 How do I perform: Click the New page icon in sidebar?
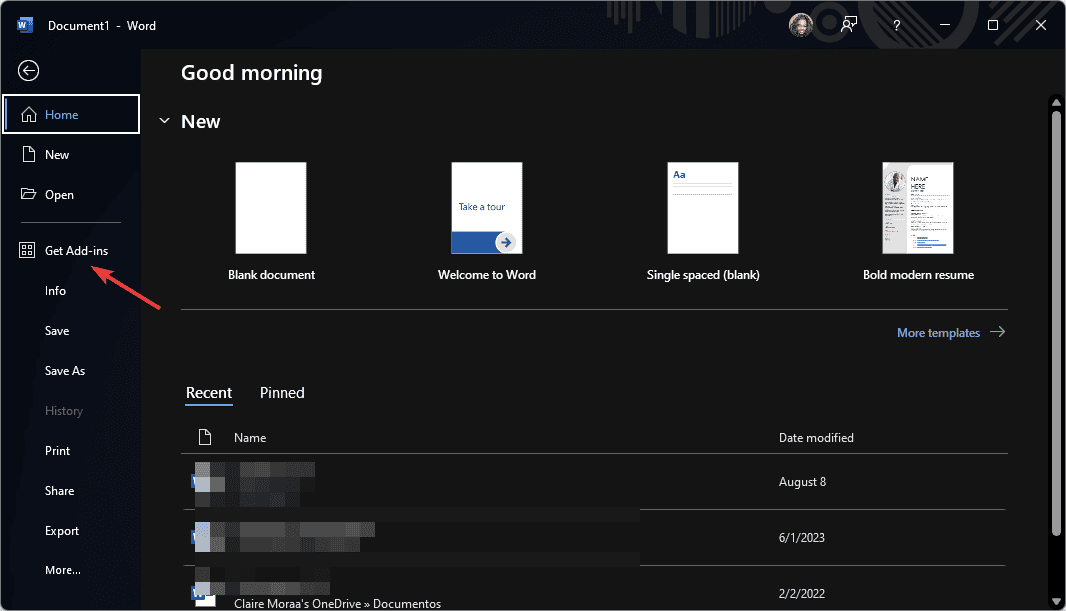pos(29,154)
